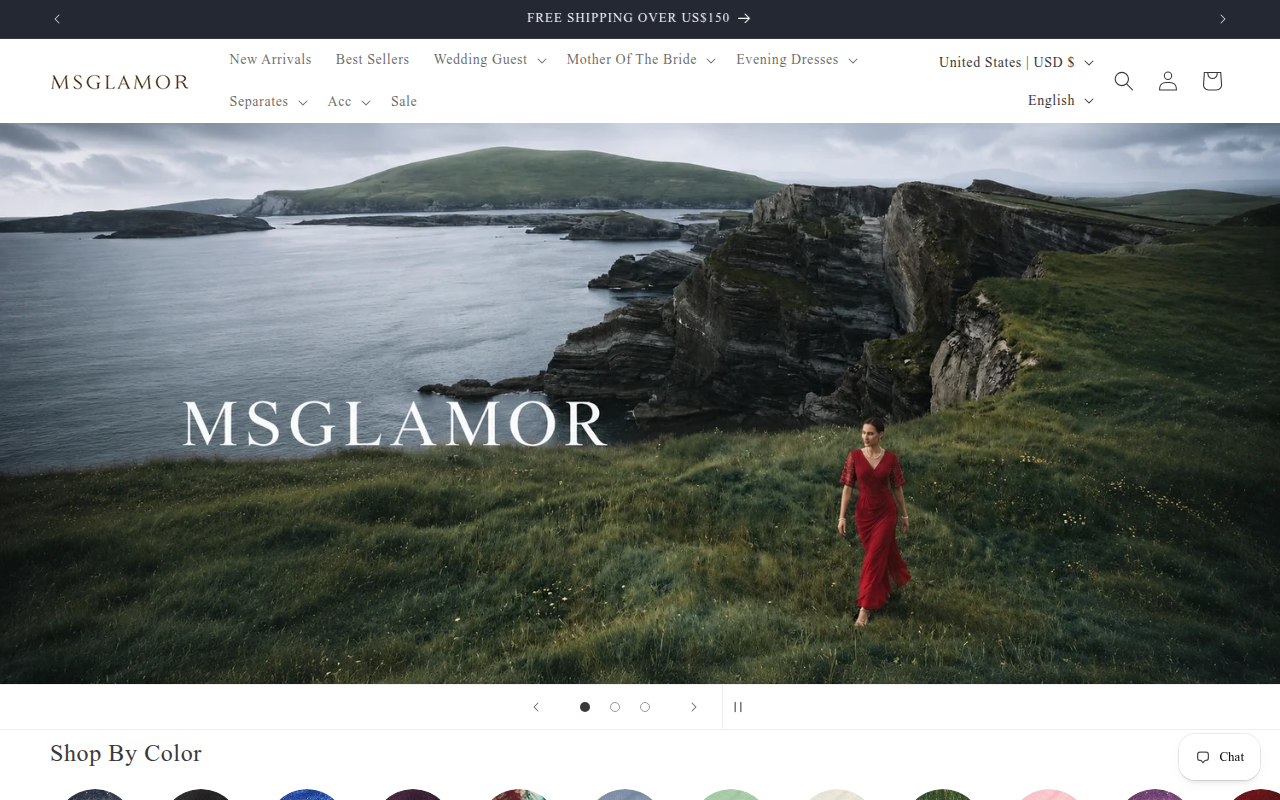Pause the hero slideshow
Screen dimensions: 1280x800
coord(738,707)
